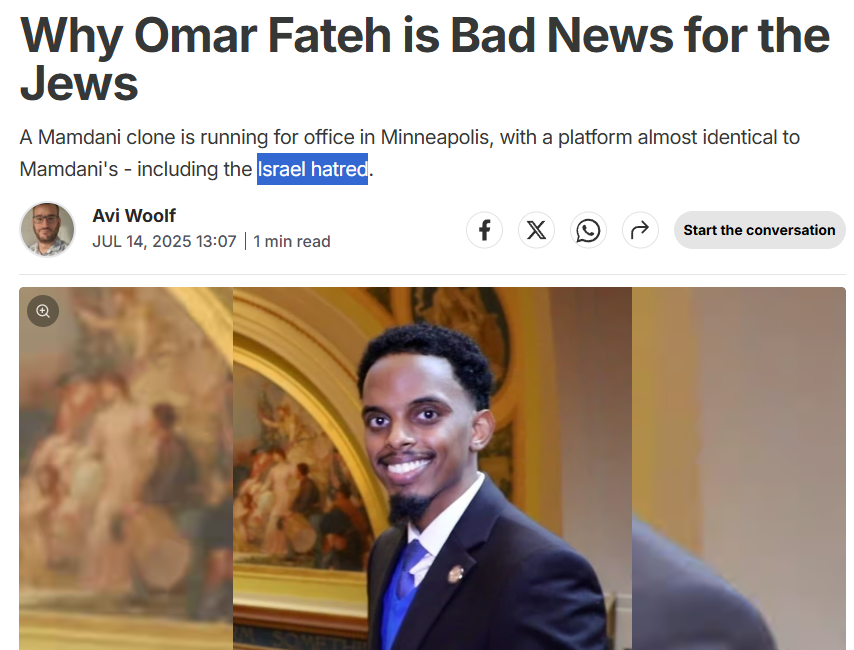Click the '1 min read' label
Screen dimensions: 854x650
pos(292,241)
